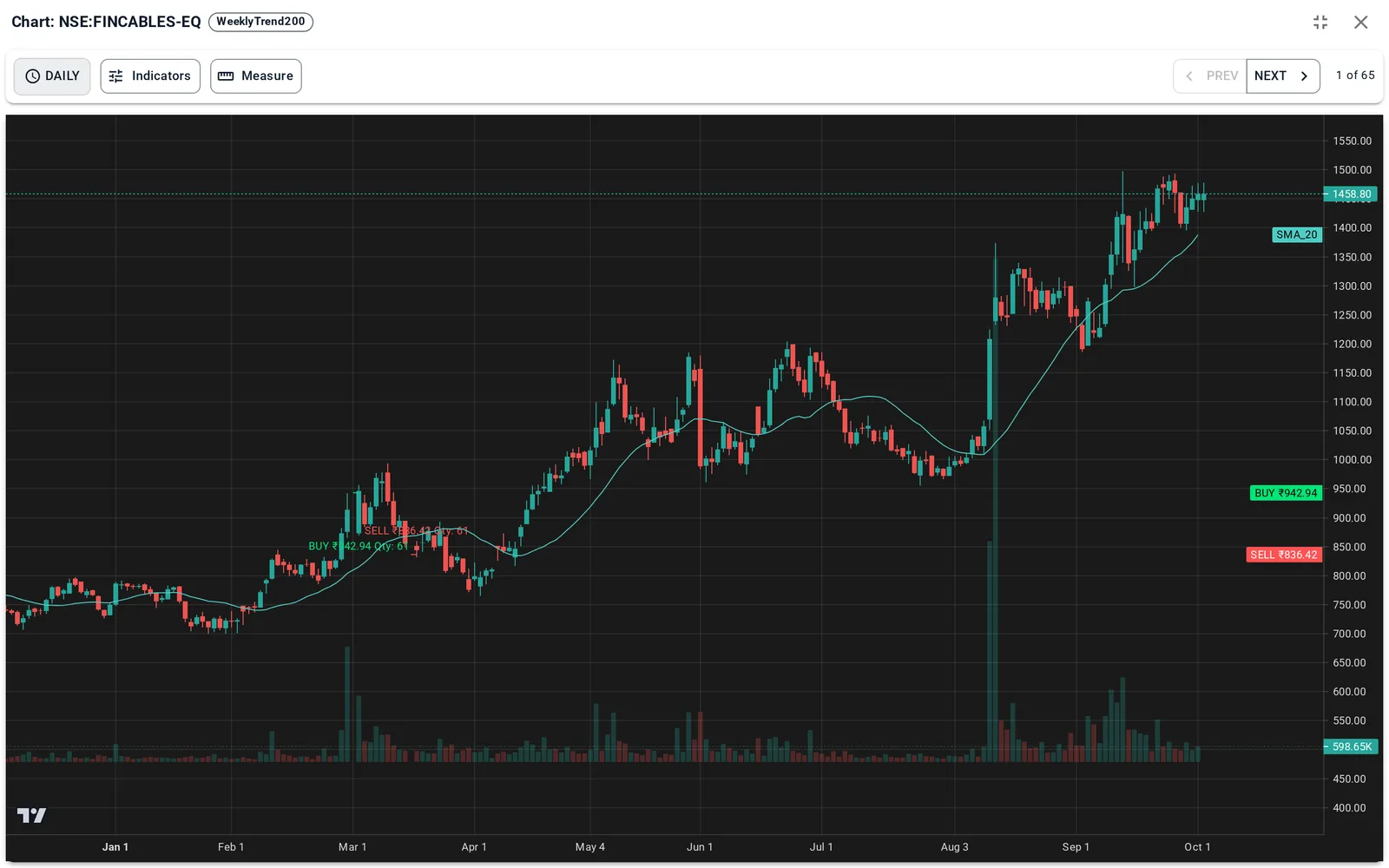1389x868 pixels.
Task: Click the red SELL trade marker on the chart
Action: tap(416, 530)
